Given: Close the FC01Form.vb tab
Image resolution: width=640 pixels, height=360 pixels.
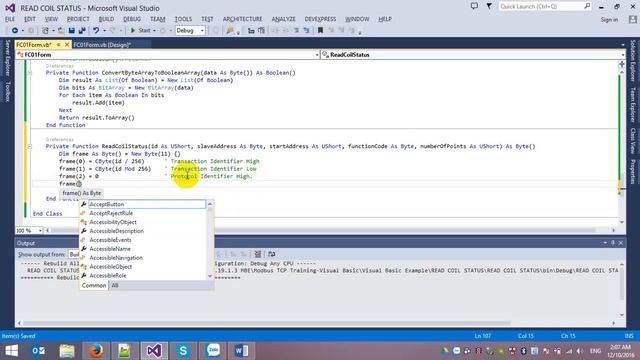Looking at the screenshot, I should pyautogui.click(x=67, y=44).
